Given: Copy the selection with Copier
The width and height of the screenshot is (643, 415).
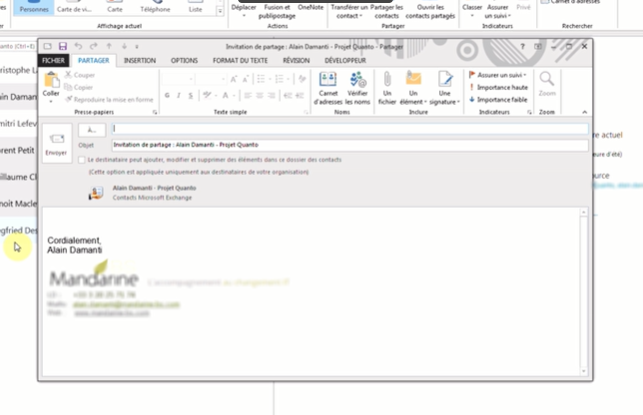Looking at the screenshot, I should point(79,87).
